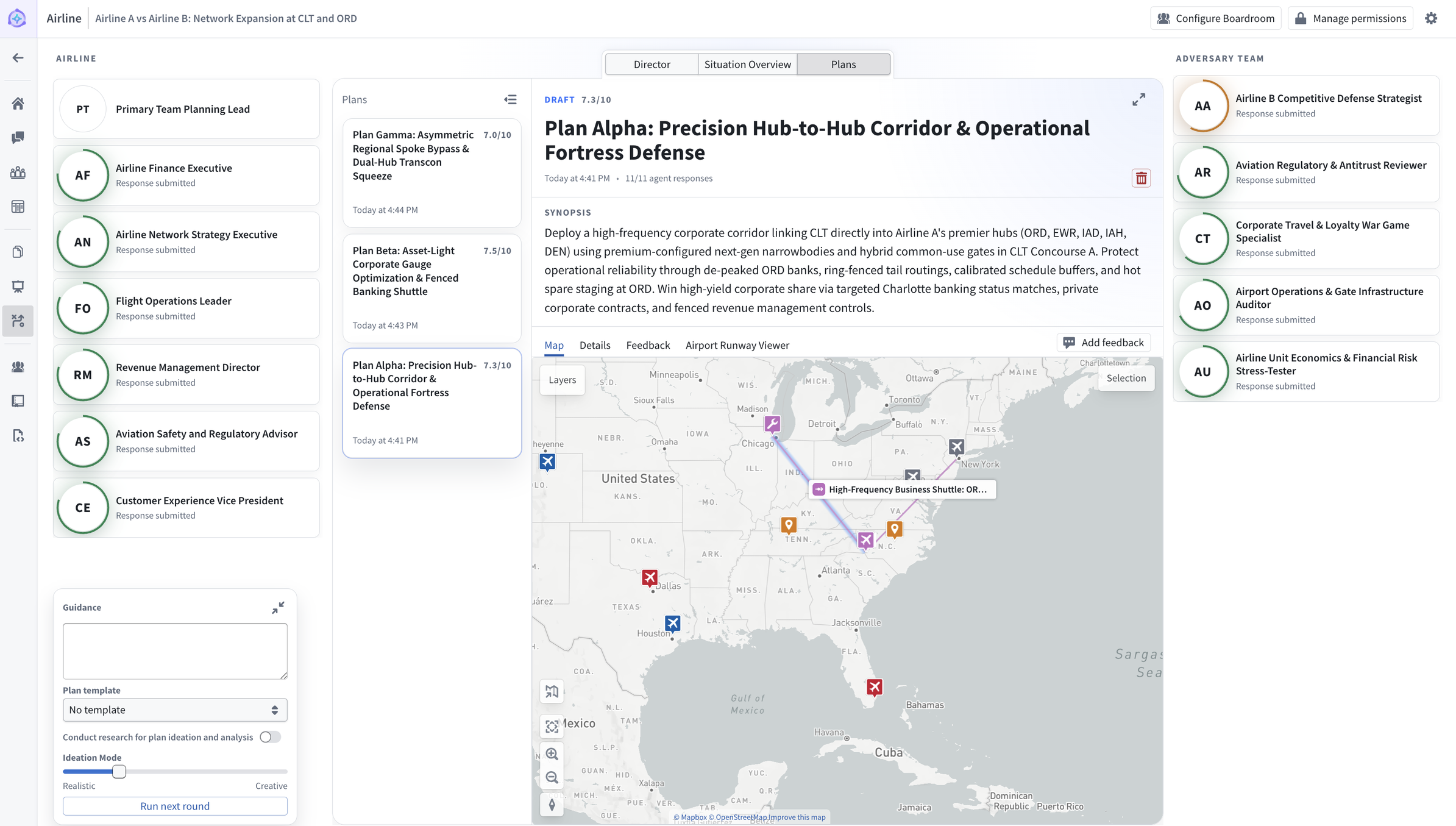This screenshot has width=1456, height=826.
Task: Collapse the Plans list panel icon
Action: 511,99
